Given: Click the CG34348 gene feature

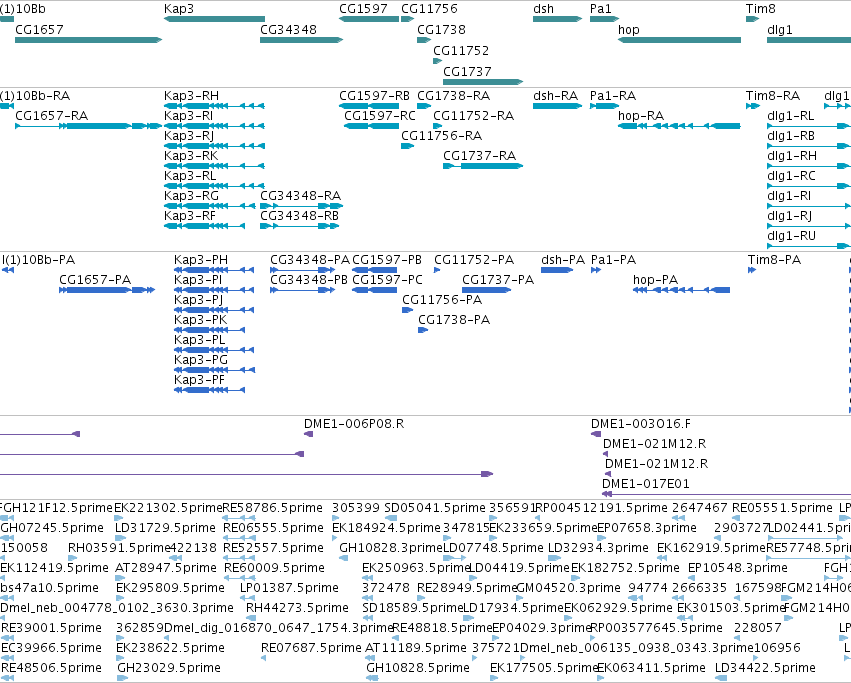Looking at the screenshot, I should 301,40.
